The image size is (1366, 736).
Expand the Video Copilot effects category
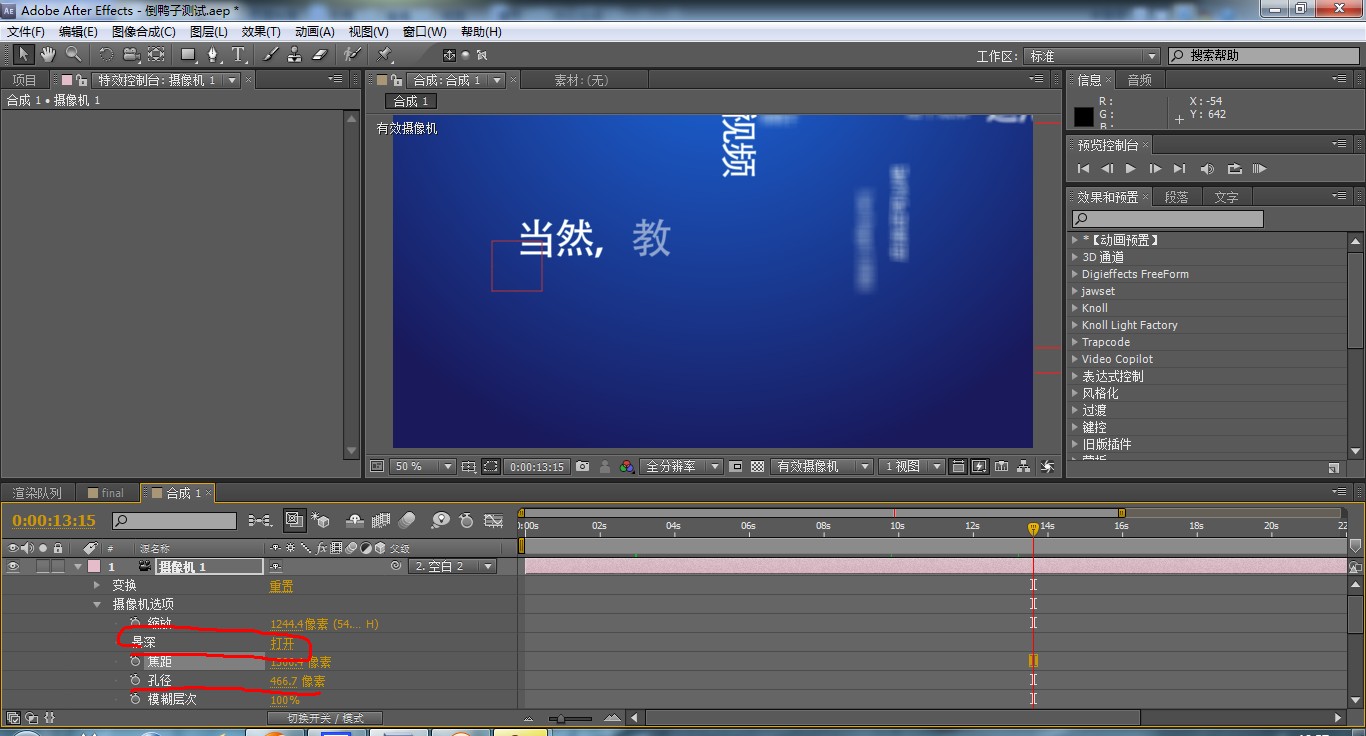pos(1073,359)
